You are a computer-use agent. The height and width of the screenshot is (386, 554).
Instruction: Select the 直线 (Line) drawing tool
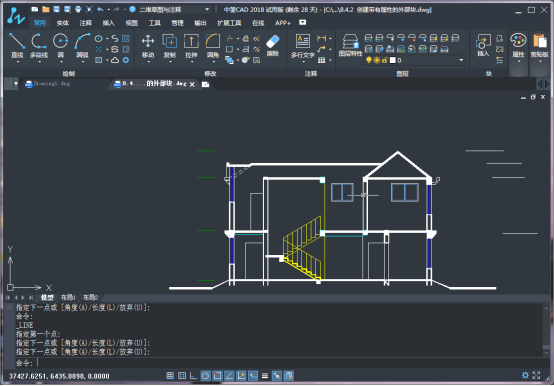(x=17, y=45)
